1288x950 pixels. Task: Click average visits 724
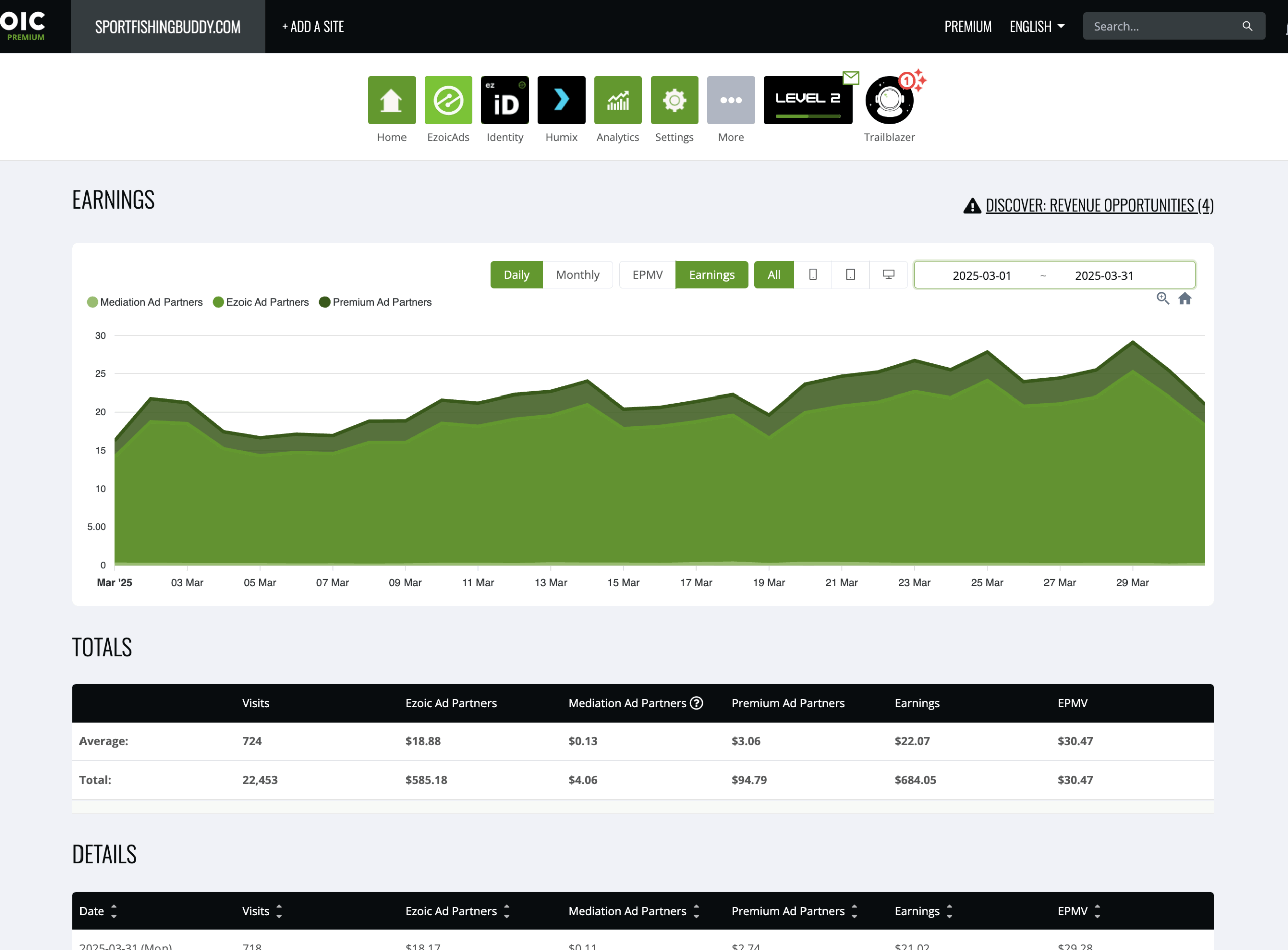click(x=251, y=741)
